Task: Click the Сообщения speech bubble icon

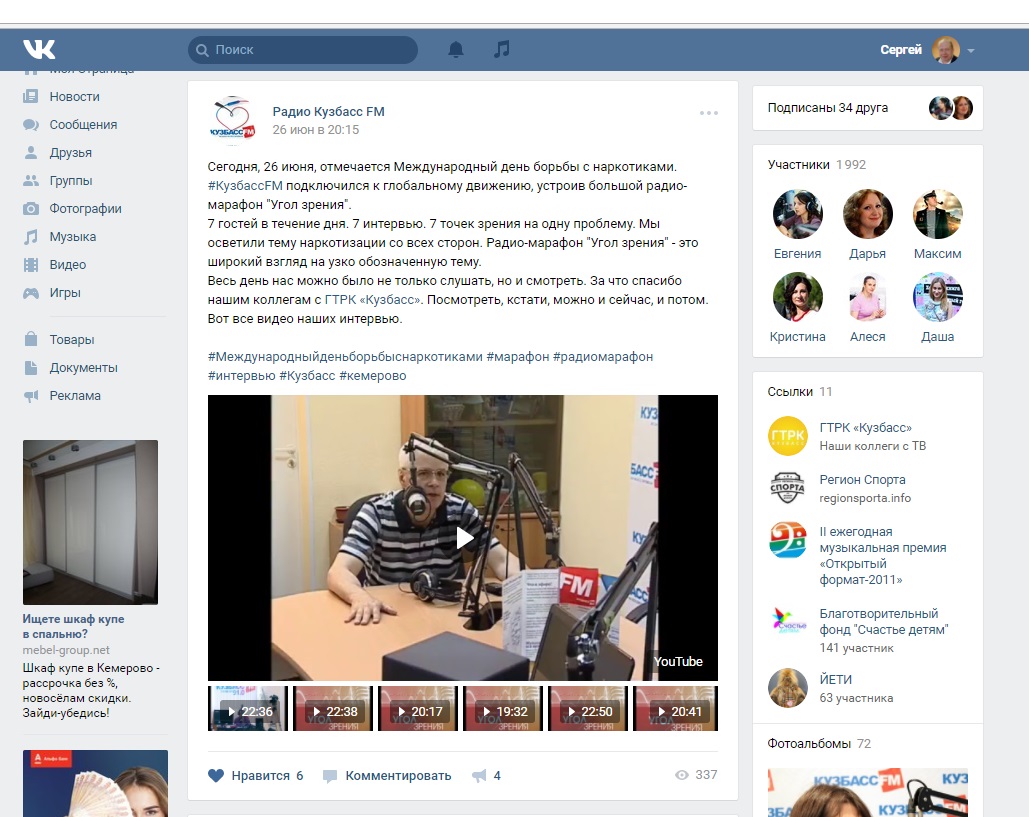Action: click(31, 125)
